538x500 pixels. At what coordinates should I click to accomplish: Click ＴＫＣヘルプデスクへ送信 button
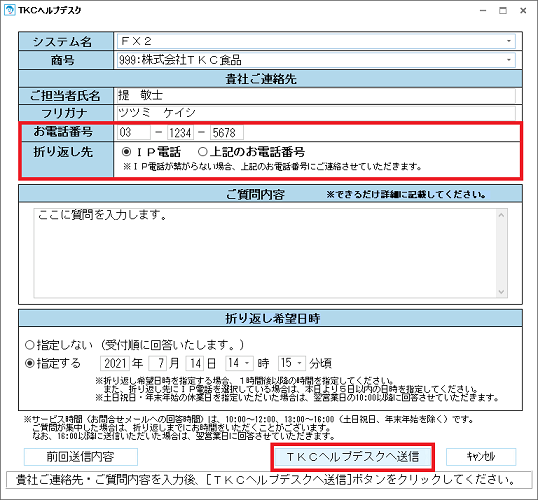(x=353, y=457)
